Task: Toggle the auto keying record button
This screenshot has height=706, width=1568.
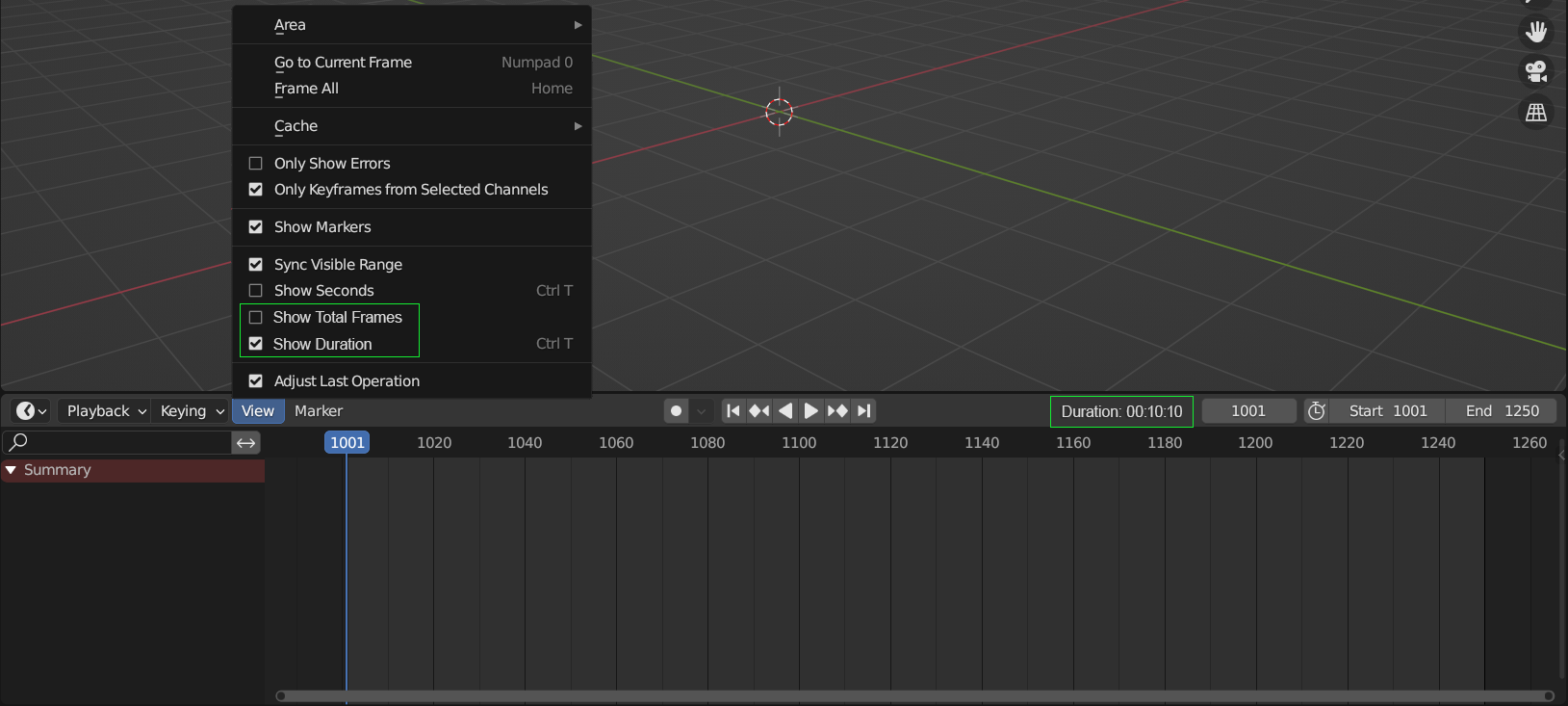Action: click(x=677, y=411)
